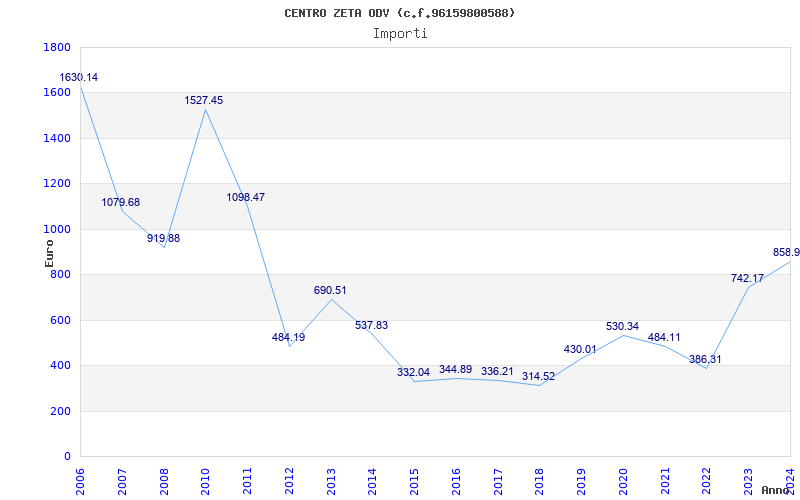Click the 537.83 value label
This screenshot has height=500, width=800.
point(372,326)
